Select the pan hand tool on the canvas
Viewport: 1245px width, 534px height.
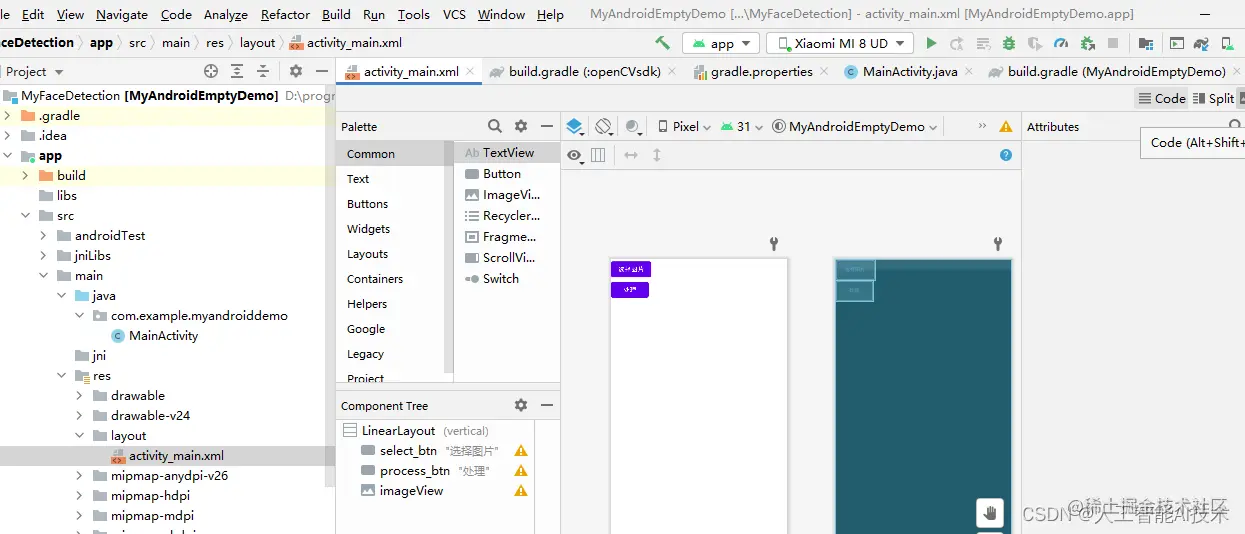990,513
